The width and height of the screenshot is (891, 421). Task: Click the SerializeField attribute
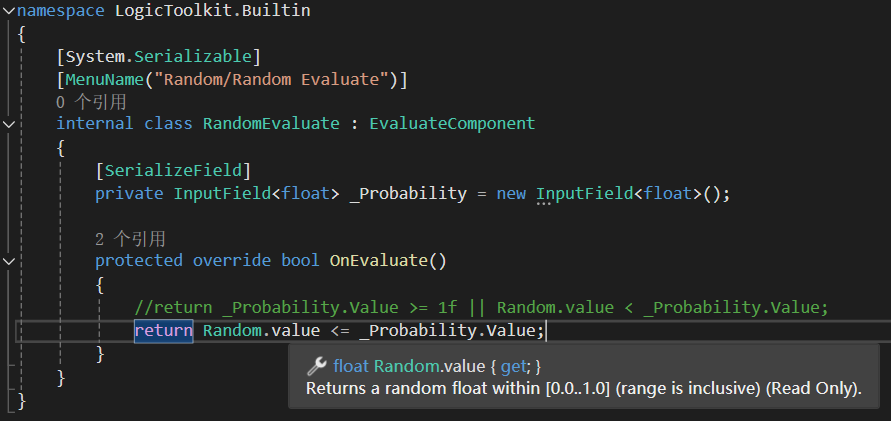[173, 170]
